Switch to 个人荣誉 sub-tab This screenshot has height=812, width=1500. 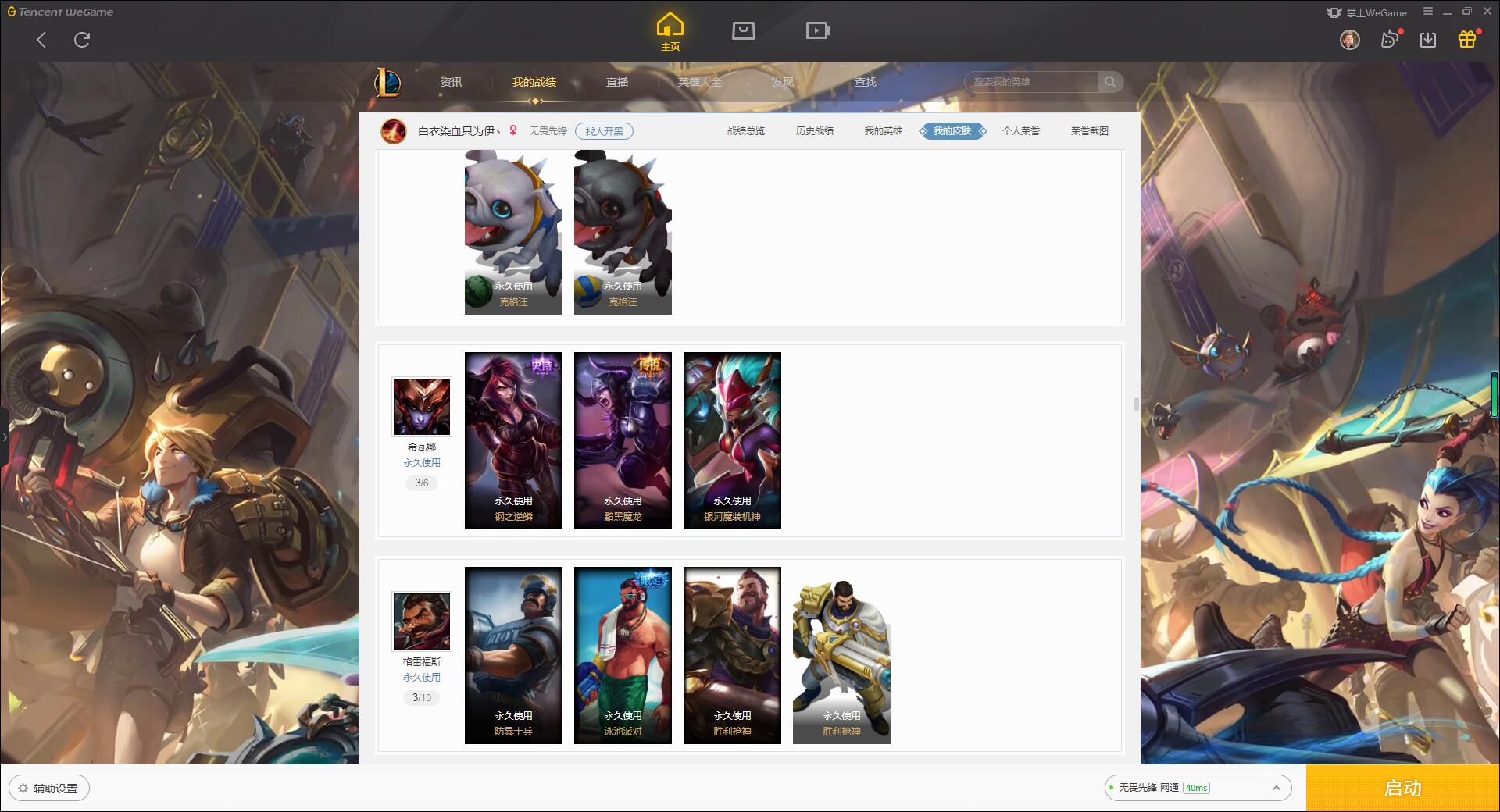click(1021, 131)
